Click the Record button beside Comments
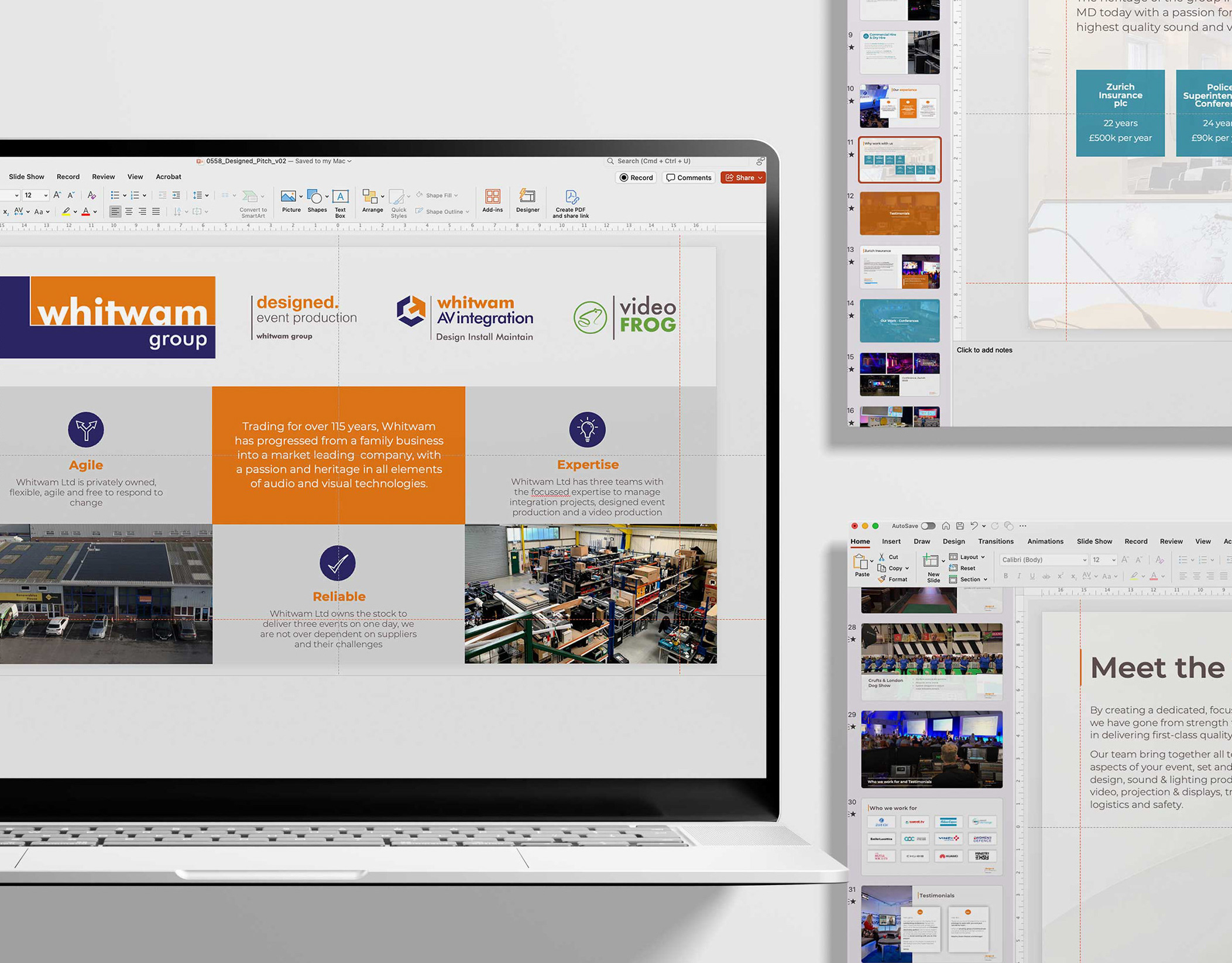1232x963 pixels. pos(636,178)
